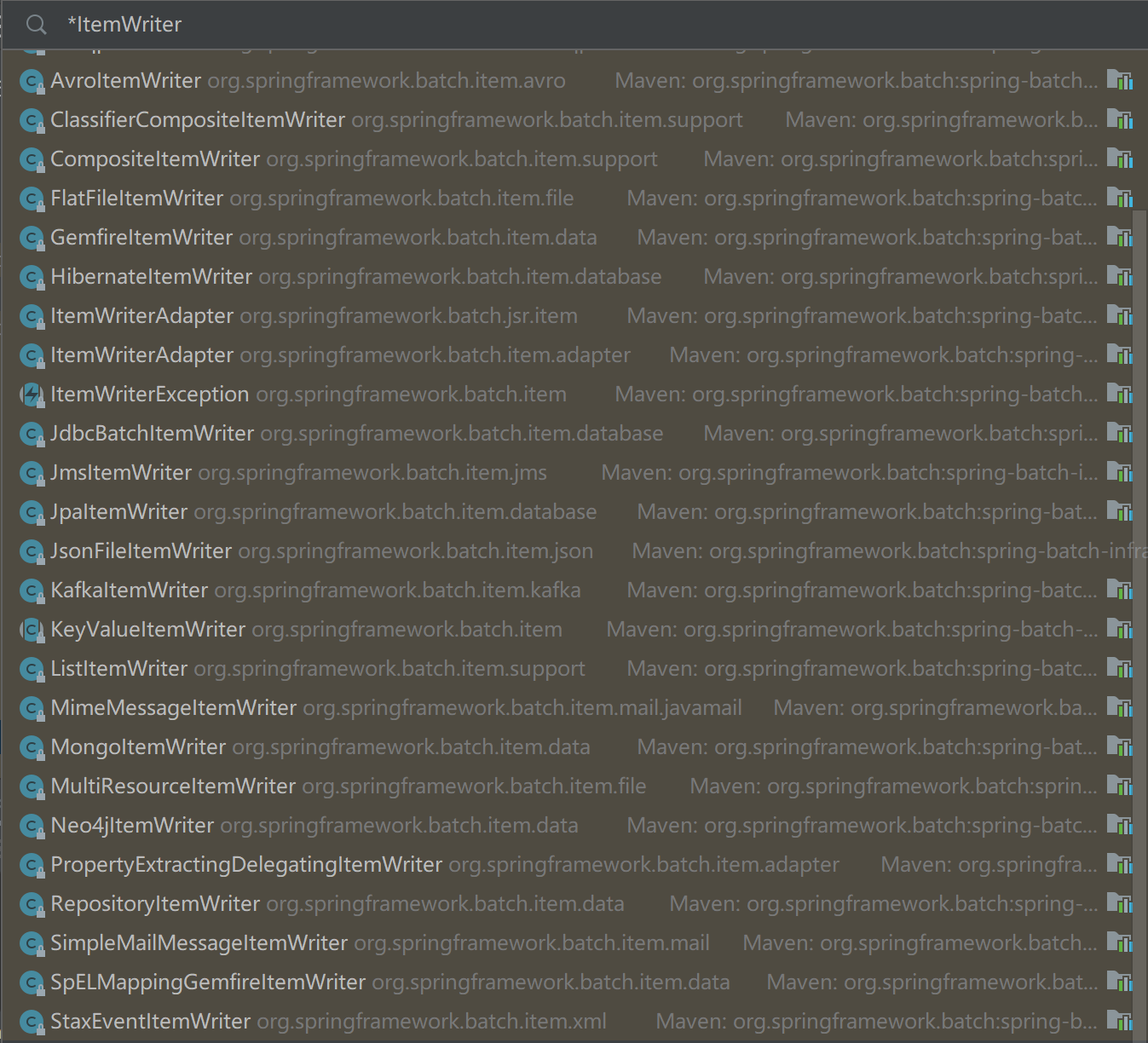Screen dimensions: 1148x1043
Task: Select ItemWriterAdapter from batch.item.adapter package
Action: [141, 355]
